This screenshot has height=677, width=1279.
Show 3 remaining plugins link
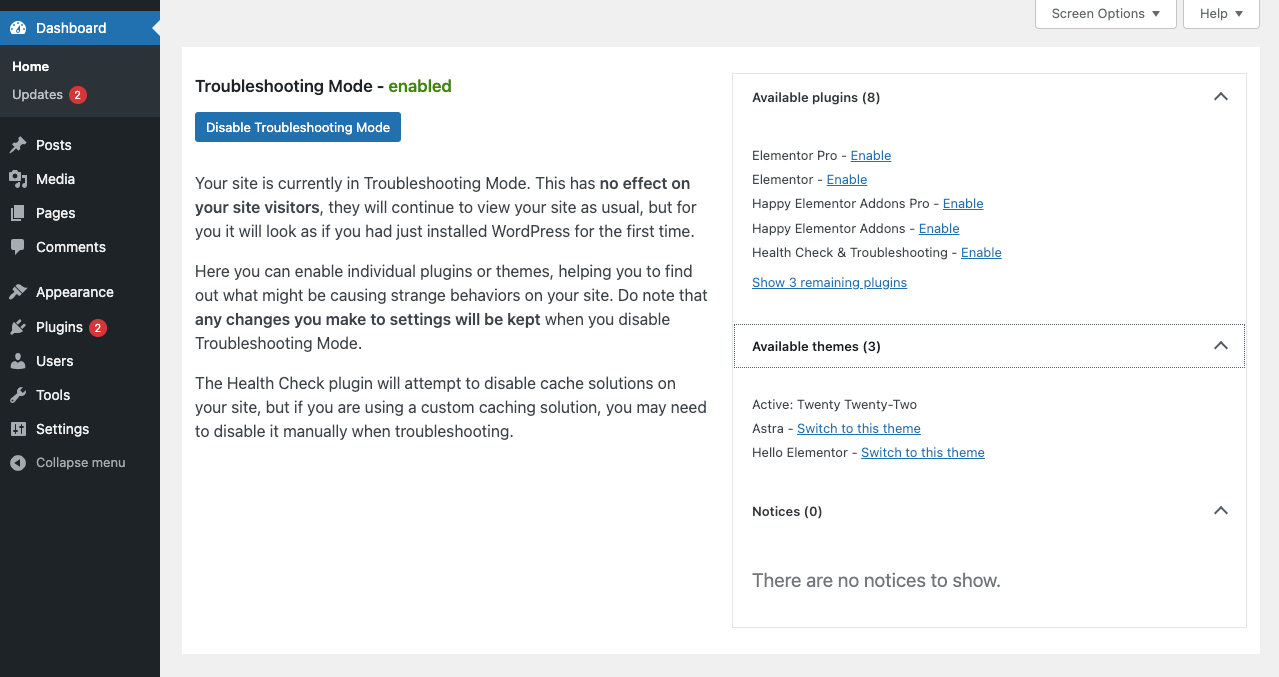coord(829,282)
